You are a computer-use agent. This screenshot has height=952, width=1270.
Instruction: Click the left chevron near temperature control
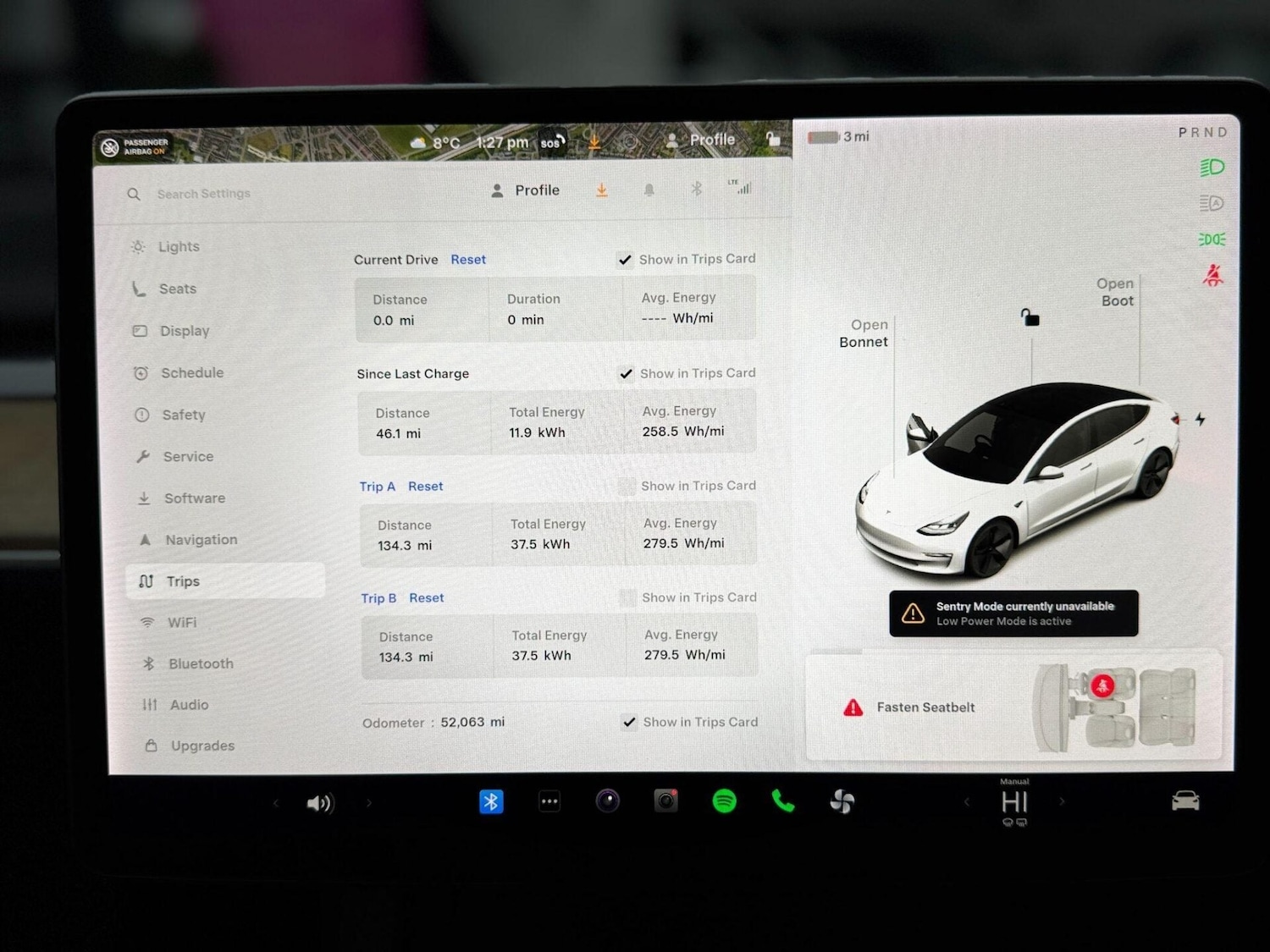967,802
